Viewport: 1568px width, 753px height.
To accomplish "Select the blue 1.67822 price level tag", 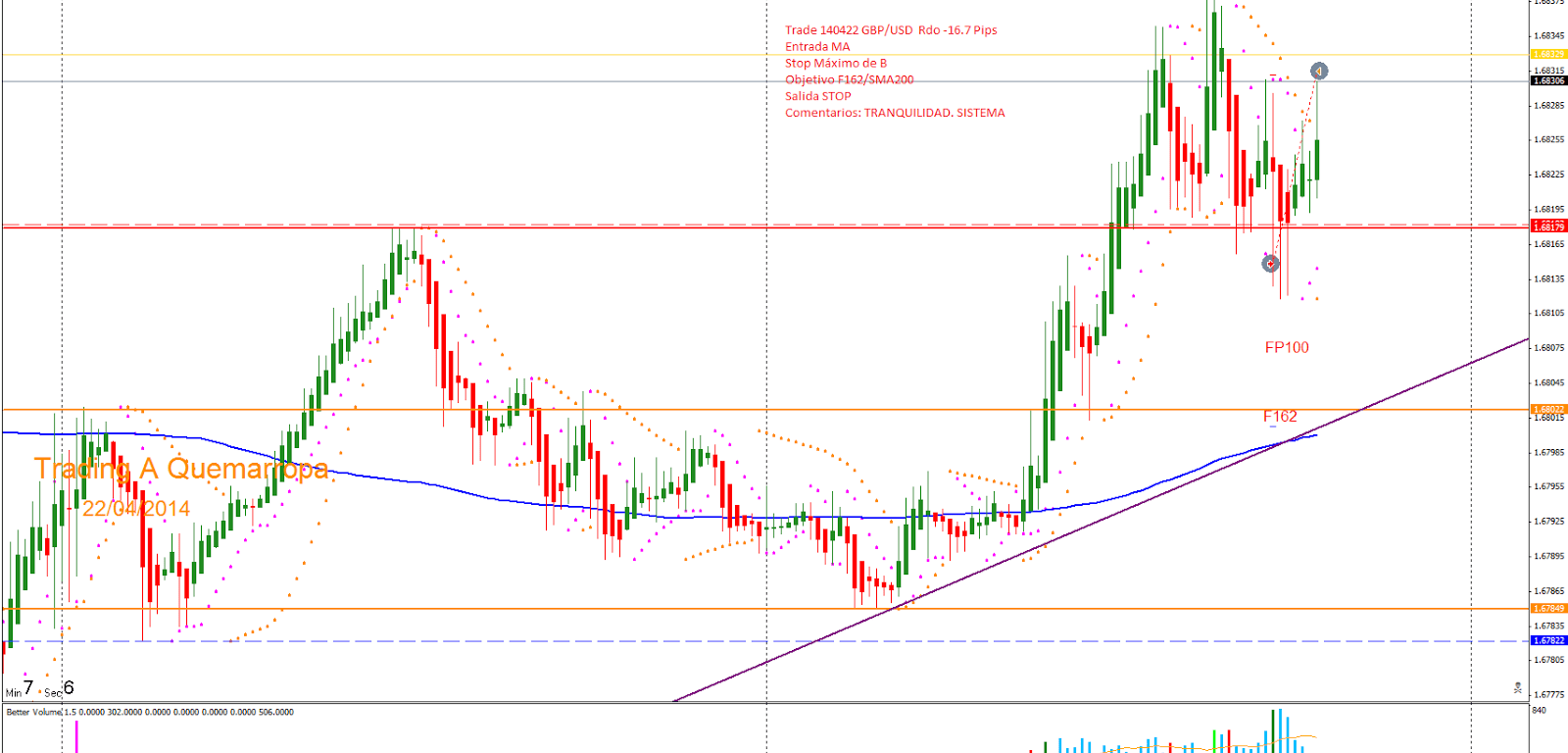I will pyautogui.click(x=1548, y=641).
